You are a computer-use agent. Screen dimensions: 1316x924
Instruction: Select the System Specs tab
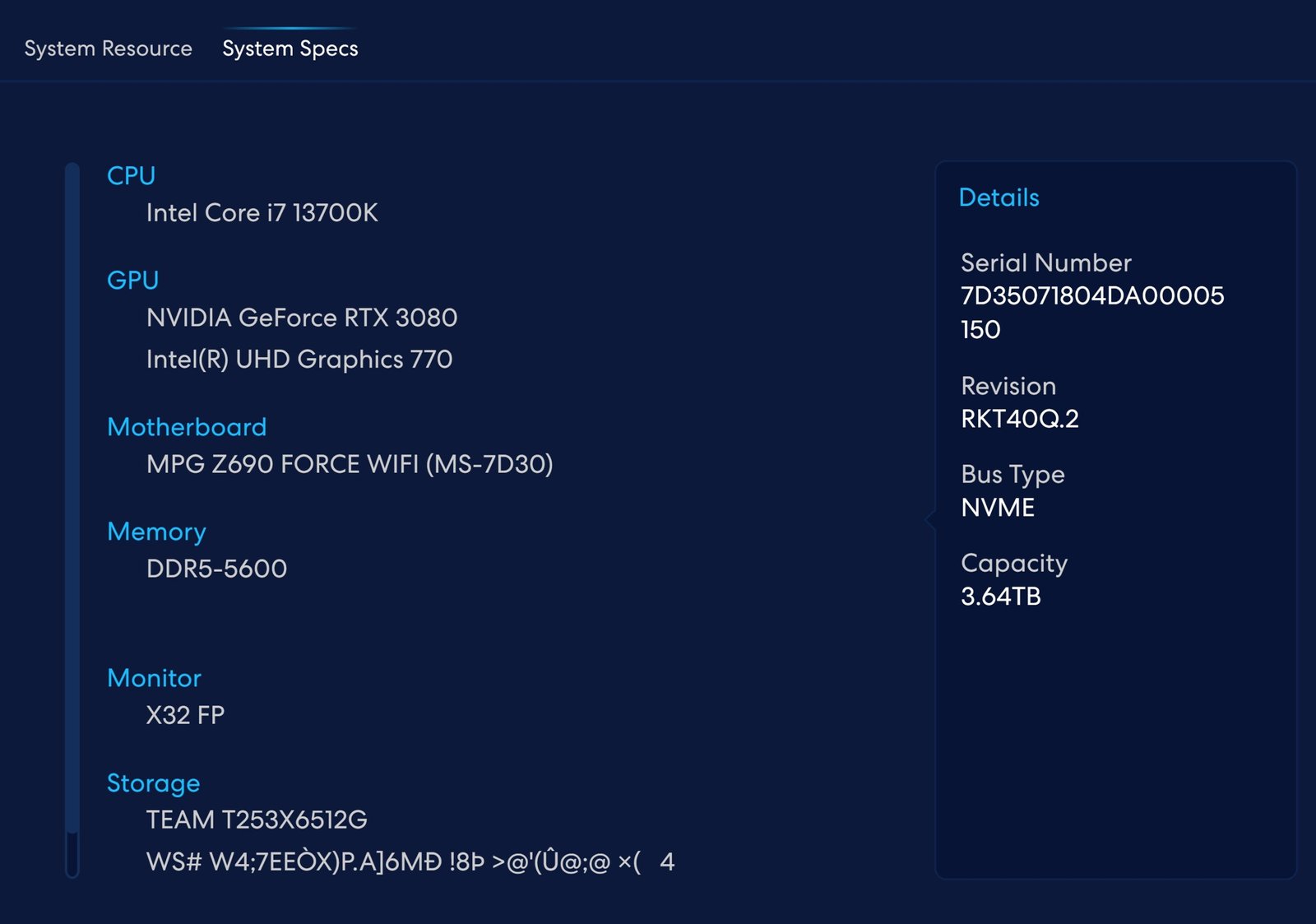[290, 49]
